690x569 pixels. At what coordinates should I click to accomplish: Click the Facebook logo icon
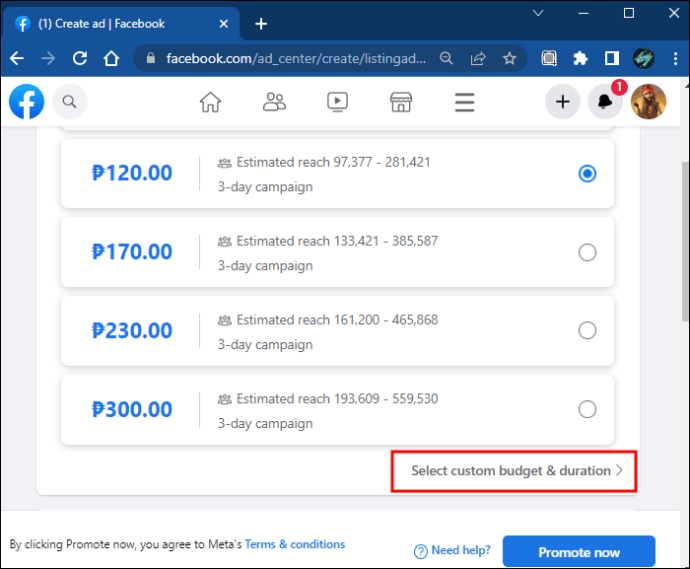click(26, 102)
